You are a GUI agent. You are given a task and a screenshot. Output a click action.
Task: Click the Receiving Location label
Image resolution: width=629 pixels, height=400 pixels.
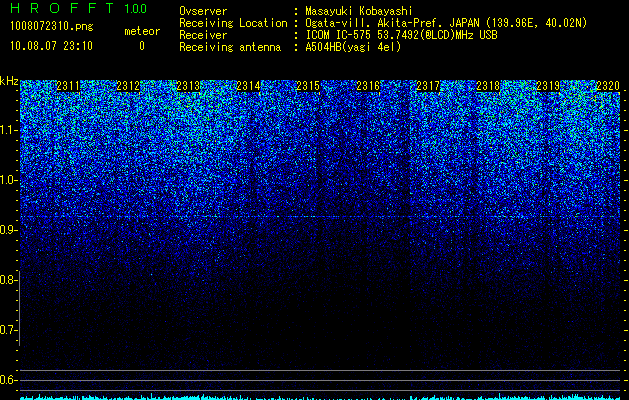pyautogui.click(x=233, y=23)
